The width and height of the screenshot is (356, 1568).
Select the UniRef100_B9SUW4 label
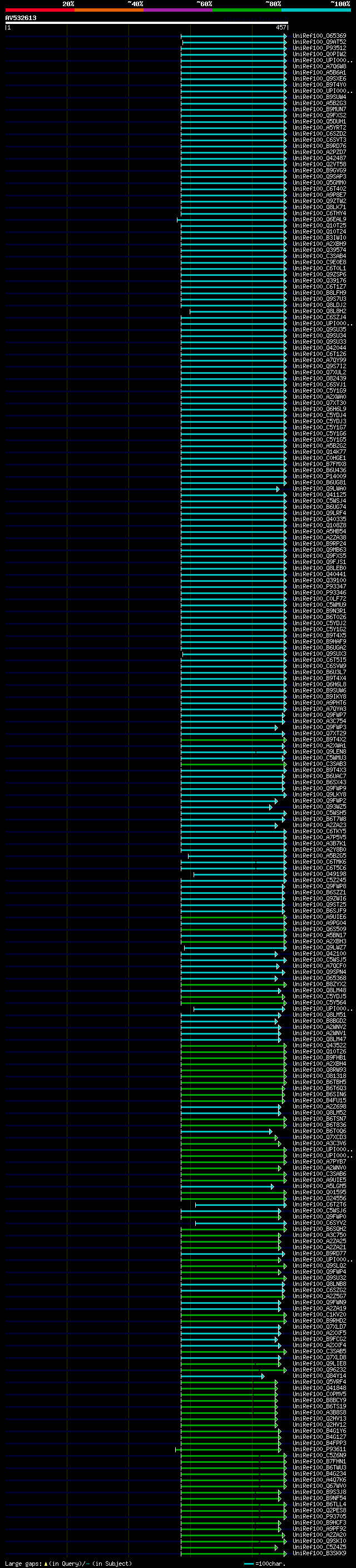click(319, 97)
